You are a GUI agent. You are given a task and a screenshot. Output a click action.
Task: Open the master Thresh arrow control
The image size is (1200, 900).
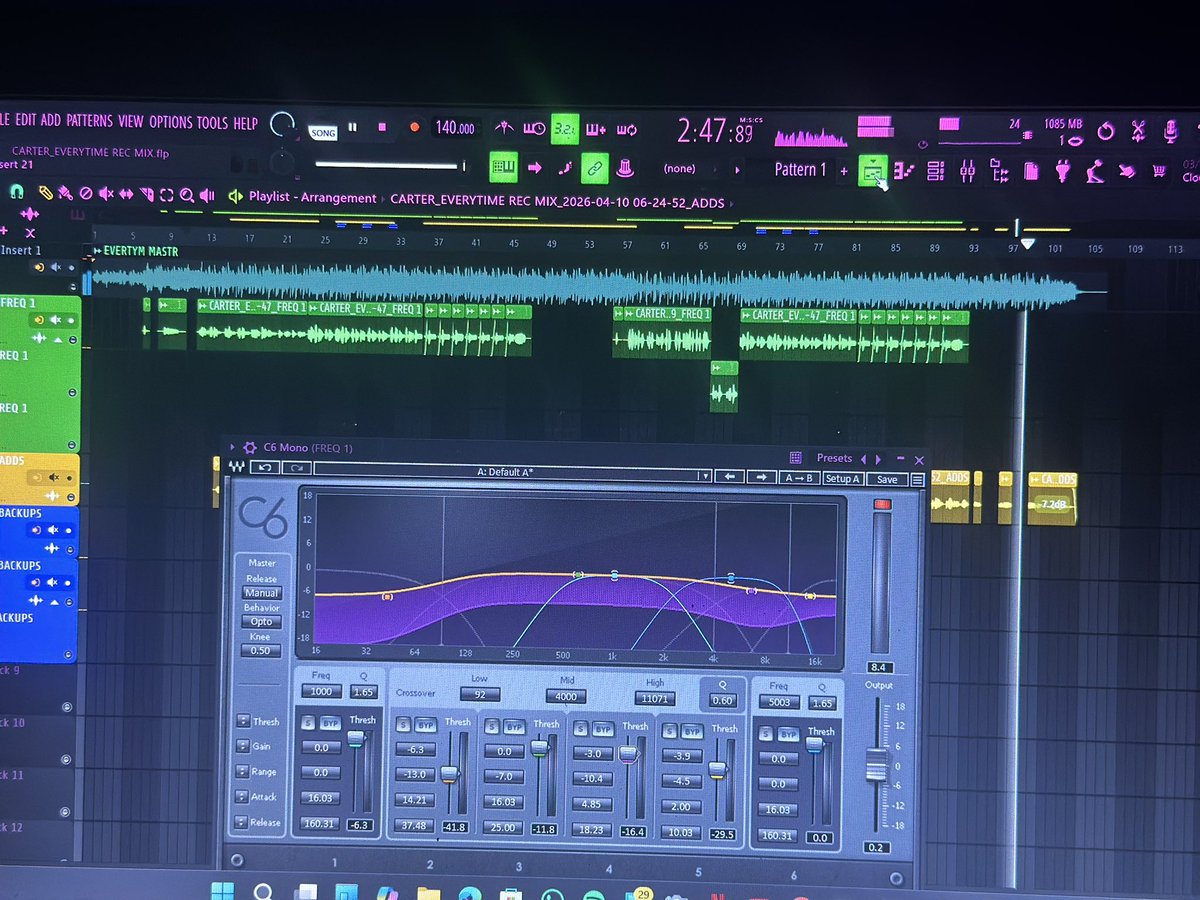(243, 721)
